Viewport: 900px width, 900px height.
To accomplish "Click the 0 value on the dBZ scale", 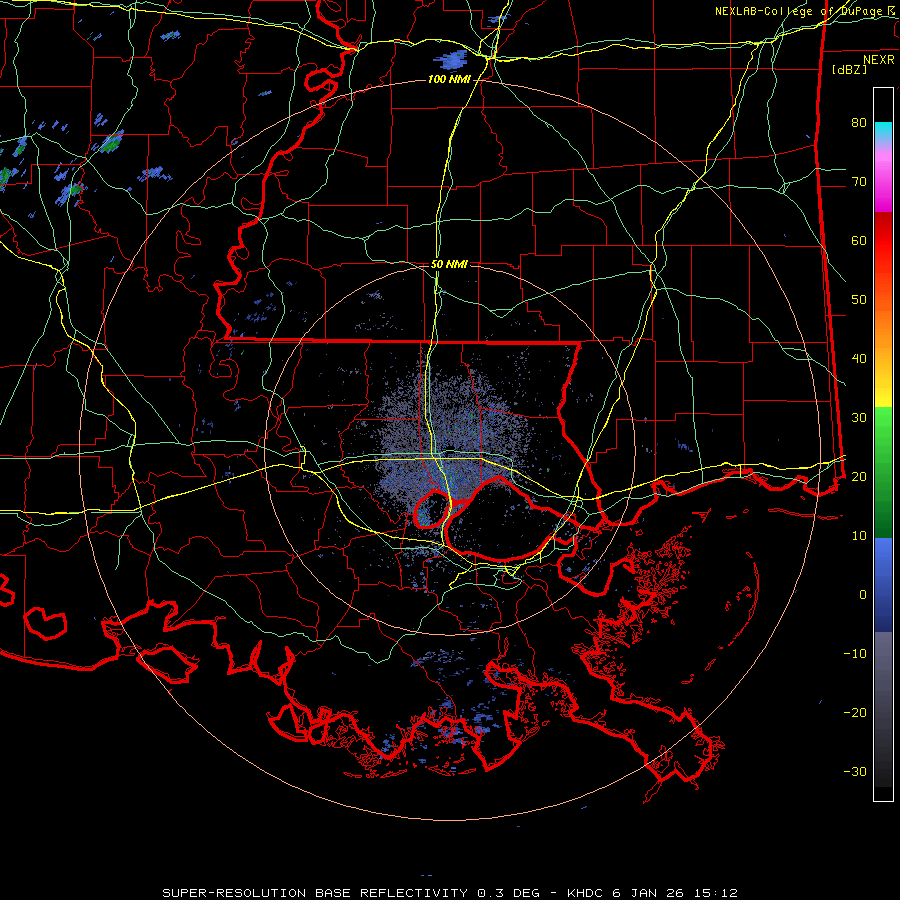I will click(863, 595).
